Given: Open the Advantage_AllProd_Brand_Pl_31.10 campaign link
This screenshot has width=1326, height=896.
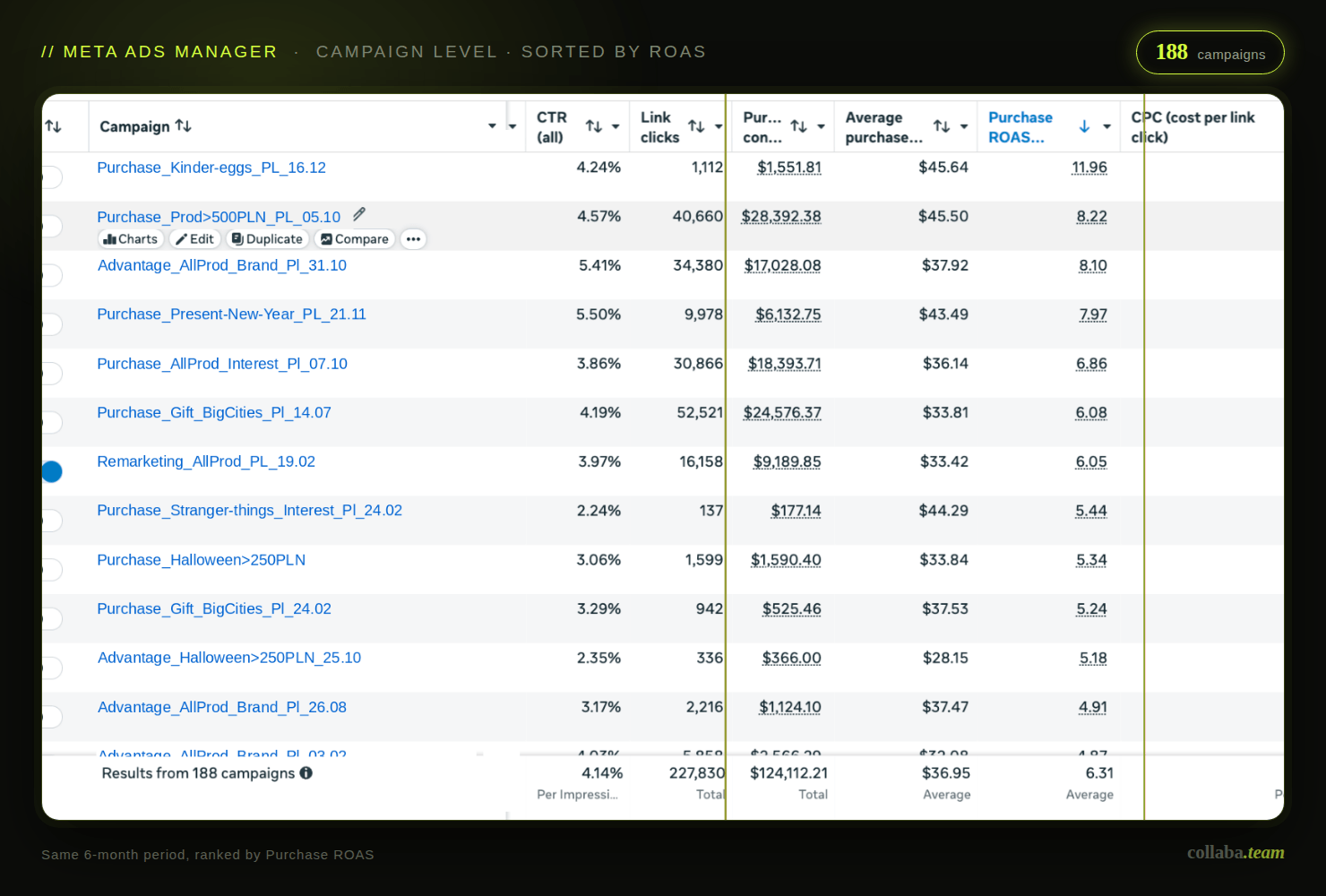Looking at the screenshot, I should click(222, 265).
